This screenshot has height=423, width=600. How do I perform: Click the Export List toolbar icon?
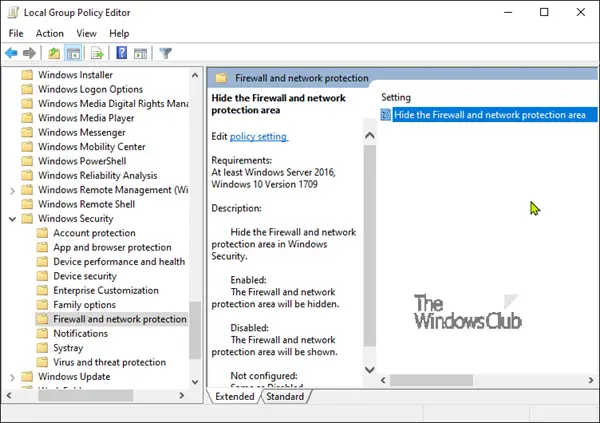pyautogui.click(x=97, y=53)
